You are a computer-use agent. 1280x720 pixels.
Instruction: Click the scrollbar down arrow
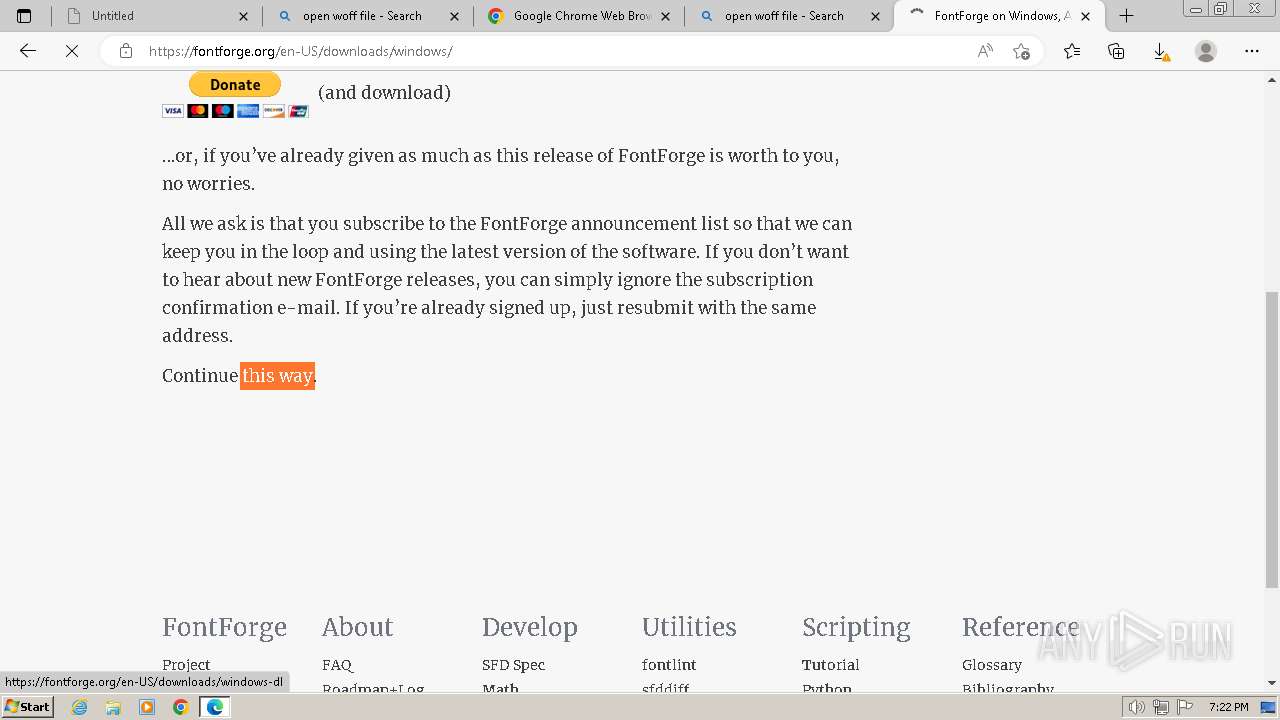[x=1272, y=683]
